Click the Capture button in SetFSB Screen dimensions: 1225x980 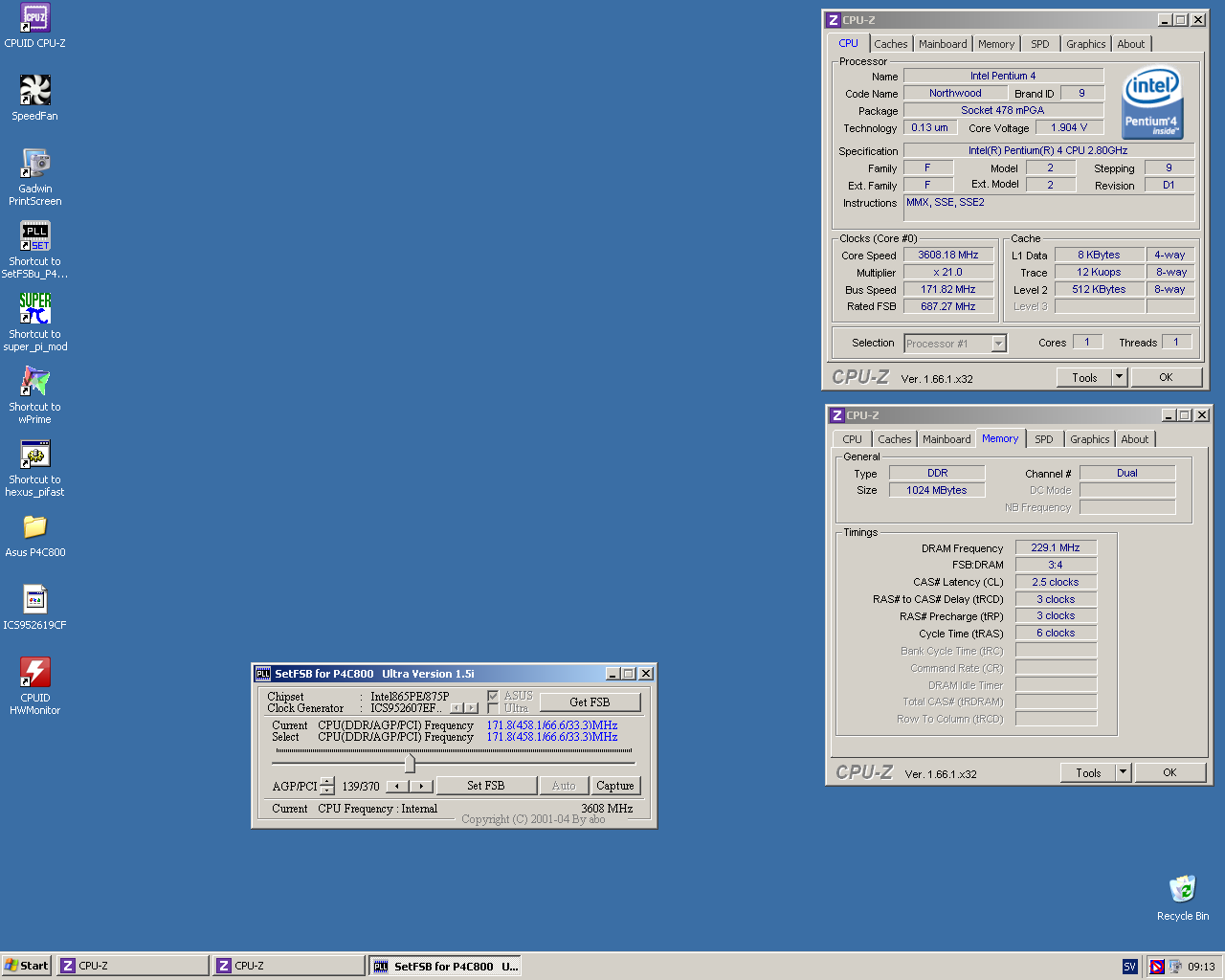615,786
